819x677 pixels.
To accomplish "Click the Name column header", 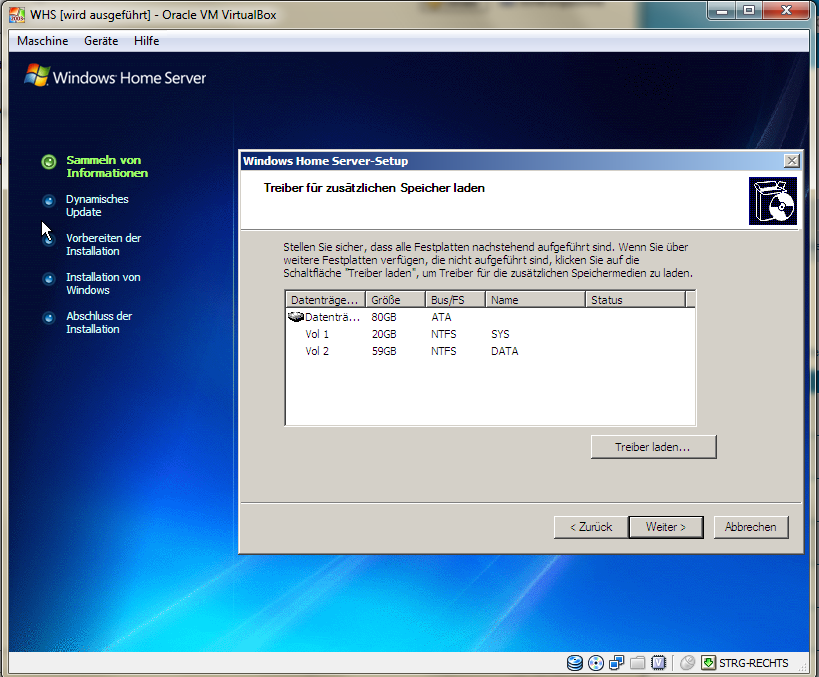I will (x=535, y=300).
